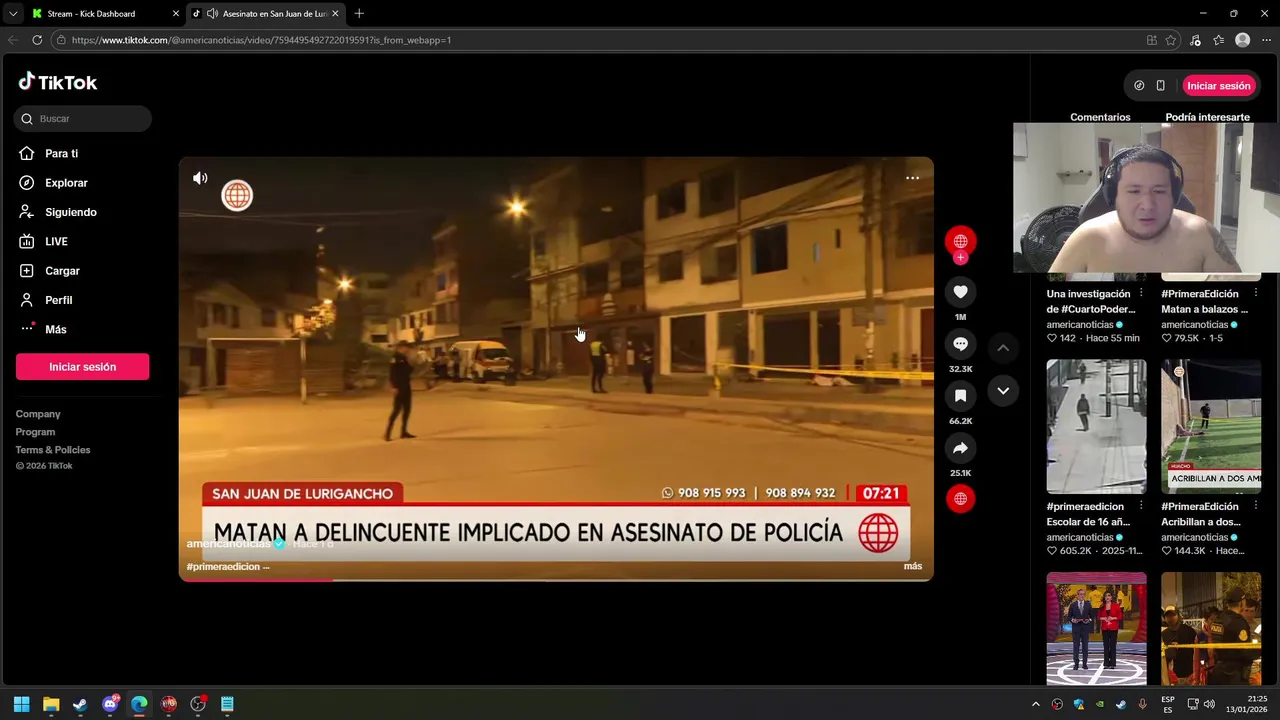Open the Acribillan a dos video thumbnail

click(x=1211, y=427)
